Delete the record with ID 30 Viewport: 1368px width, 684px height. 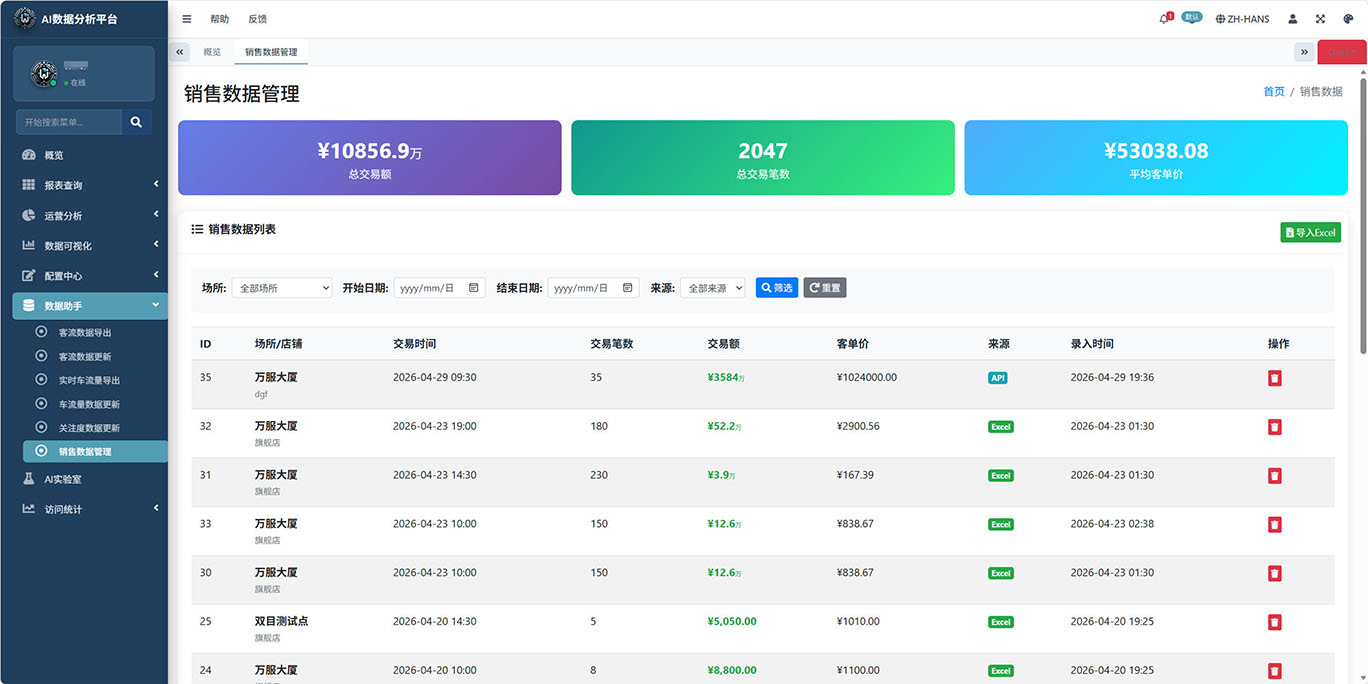coord(1275,573)
